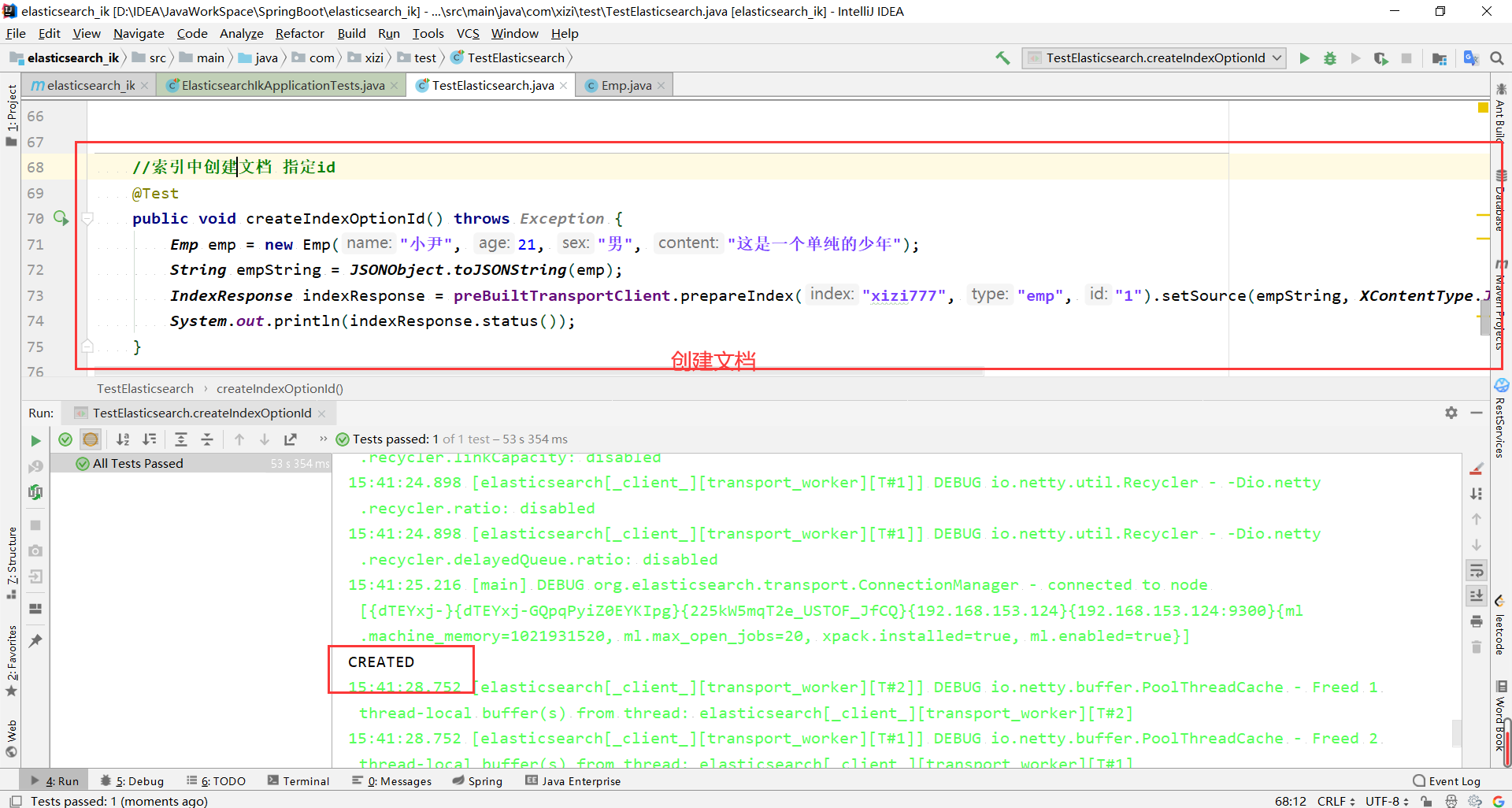Viewport: 1512px width, 808px height.
Task: Open the Spring tool window
Action: coord(477,781)
